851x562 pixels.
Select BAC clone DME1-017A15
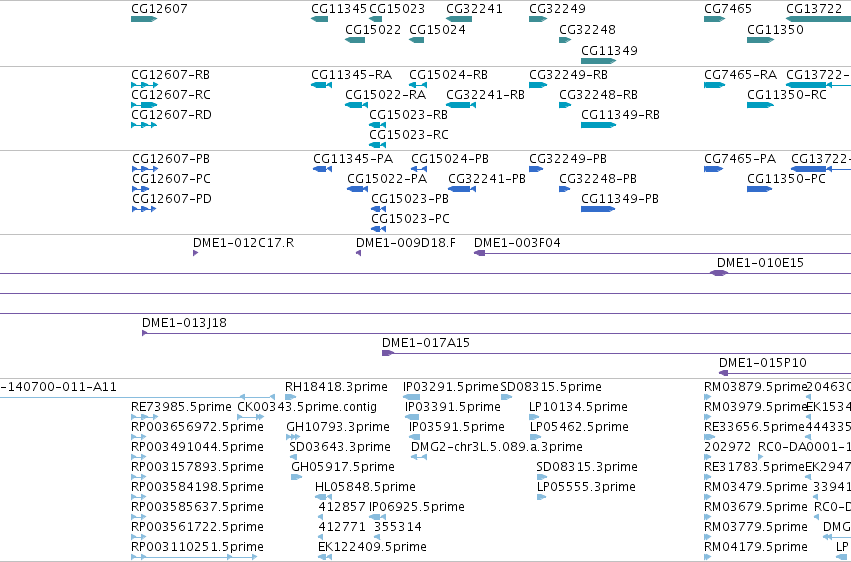[x=426, y=343]
